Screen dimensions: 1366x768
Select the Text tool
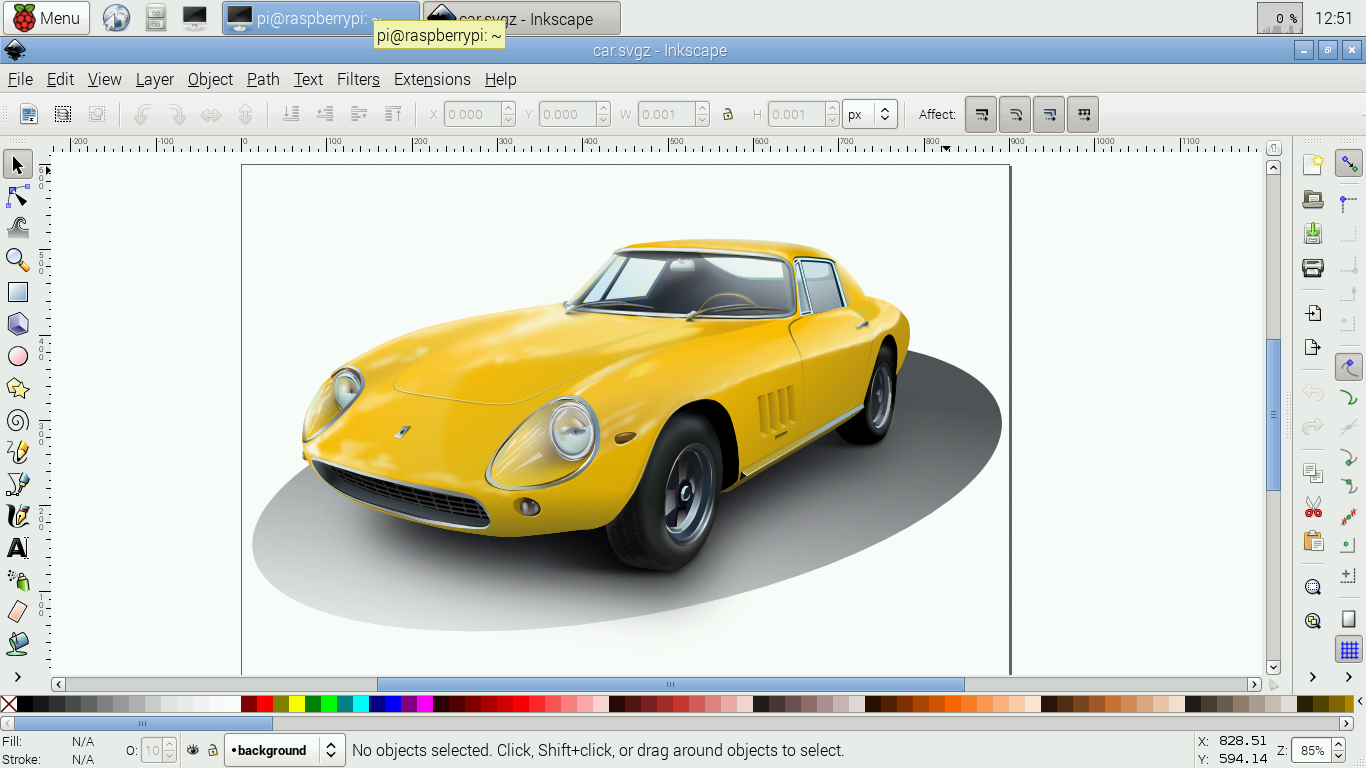point(17,549)
